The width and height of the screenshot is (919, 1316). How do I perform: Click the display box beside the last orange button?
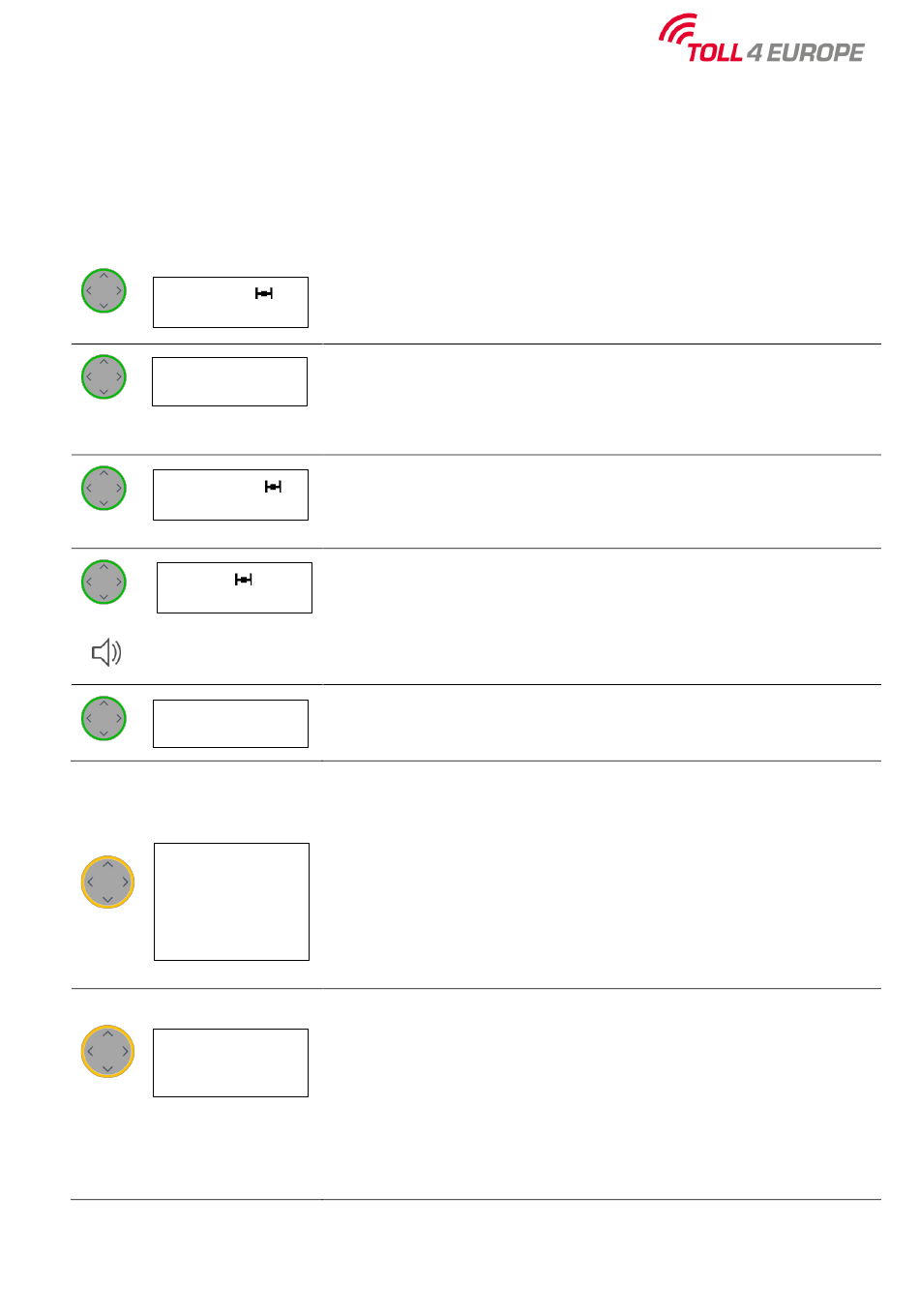[x=230, y=1062]
